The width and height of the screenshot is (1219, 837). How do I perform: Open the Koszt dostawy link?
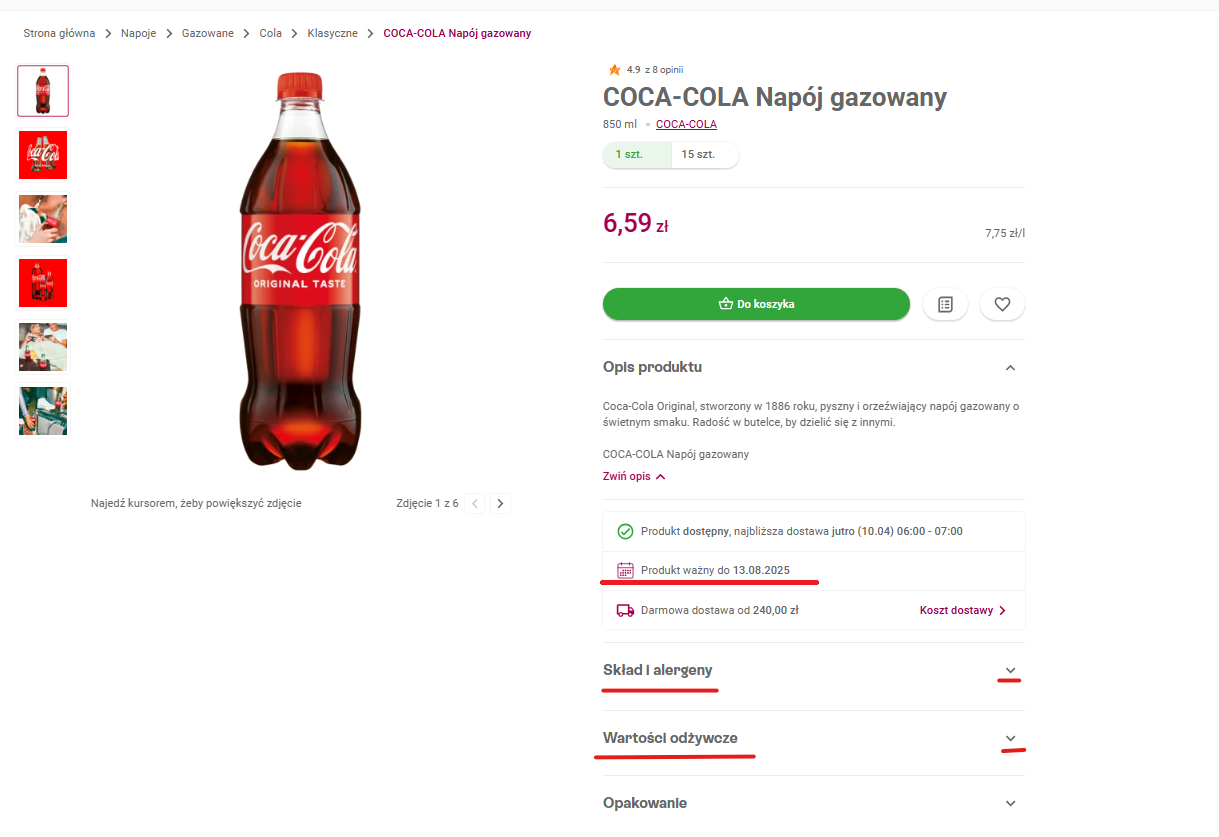(x=962, y=610)
